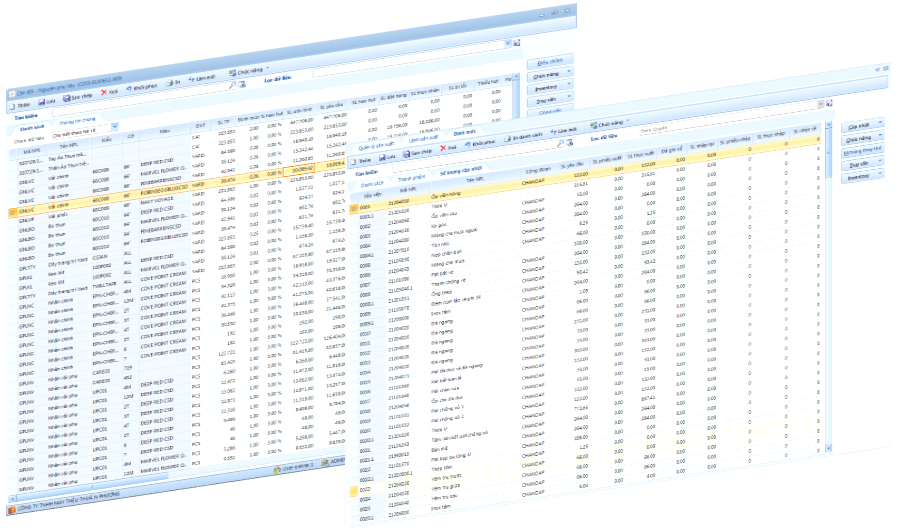
Task: Switch to Thông tin chung tab in back window
Action: click(x=77, y=121)
